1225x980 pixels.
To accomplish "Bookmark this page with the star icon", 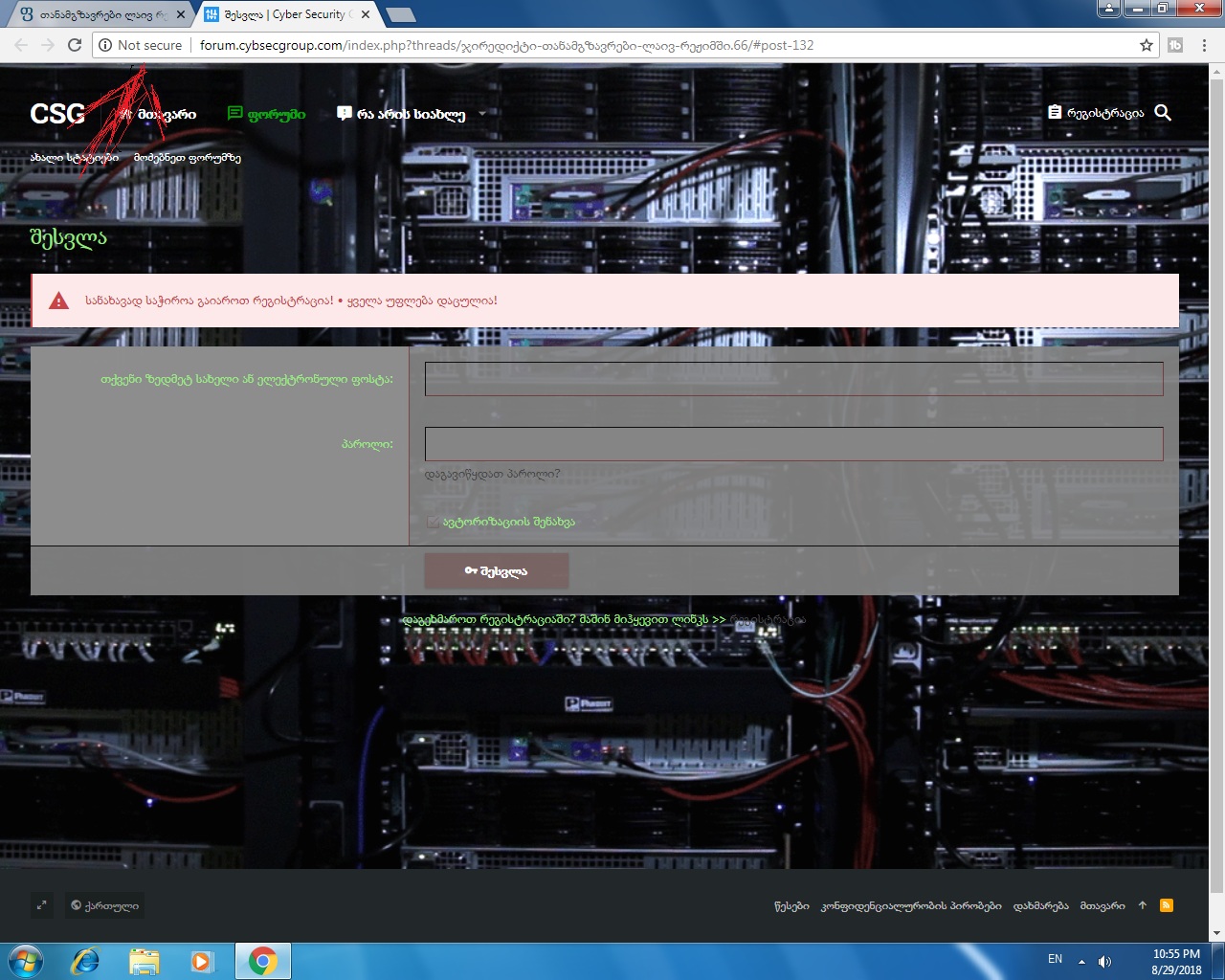I will coord(1147,45).
